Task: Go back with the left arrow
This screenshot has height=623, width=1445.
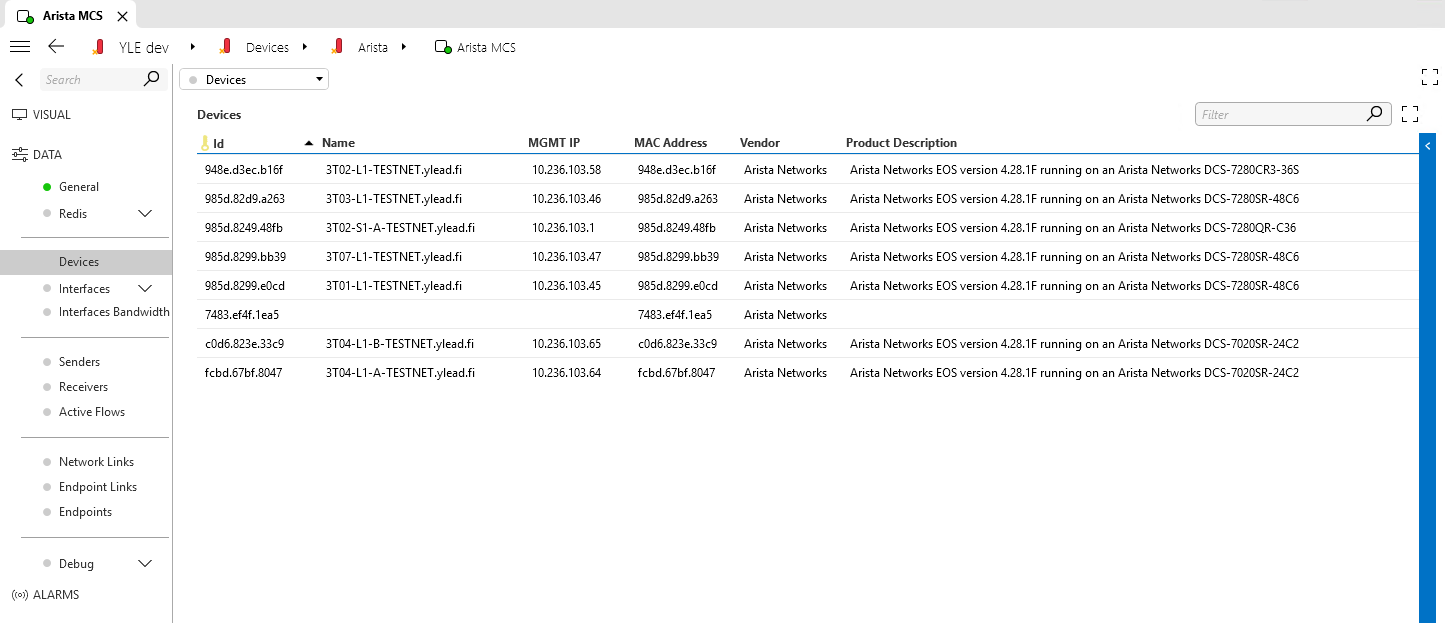Action: tap(56, 47)
